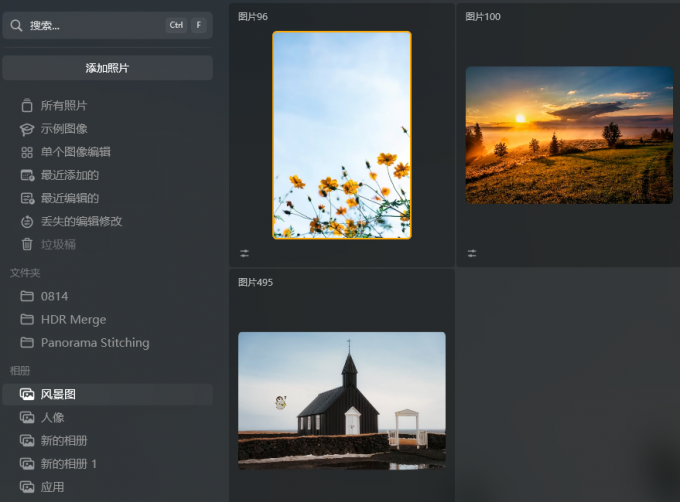Click the 风景图 album icon
The image size is (680, 502).
tap(27, 394)
